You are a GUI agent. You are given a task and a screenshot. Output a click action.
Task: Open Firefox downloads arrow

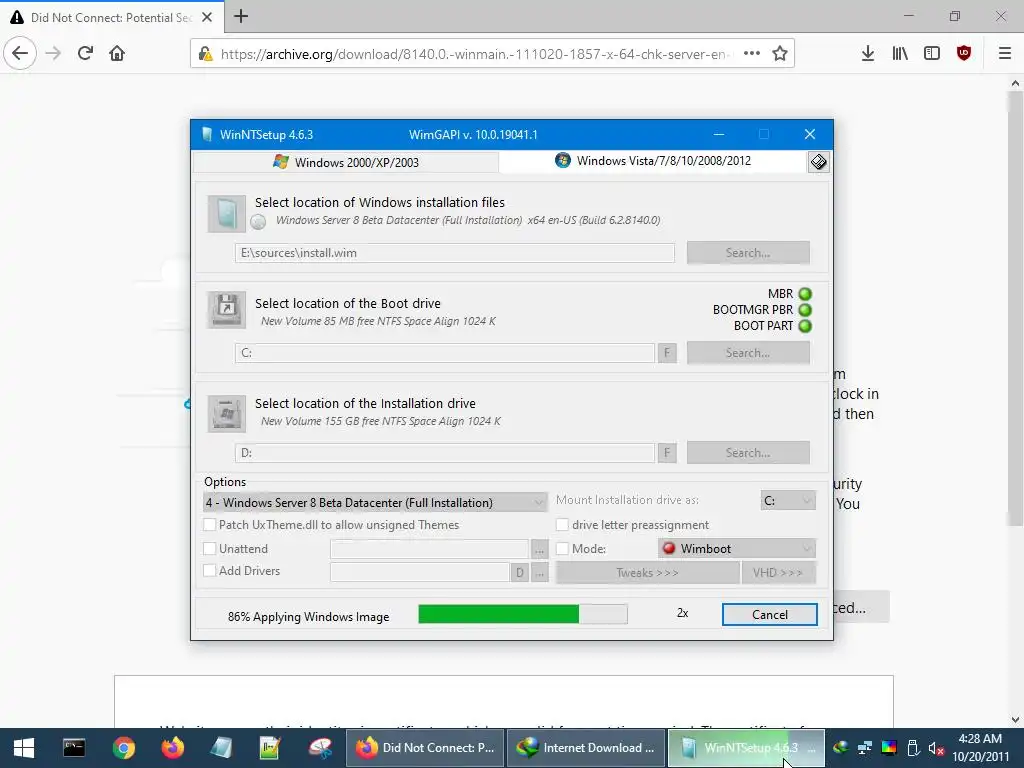867,54
